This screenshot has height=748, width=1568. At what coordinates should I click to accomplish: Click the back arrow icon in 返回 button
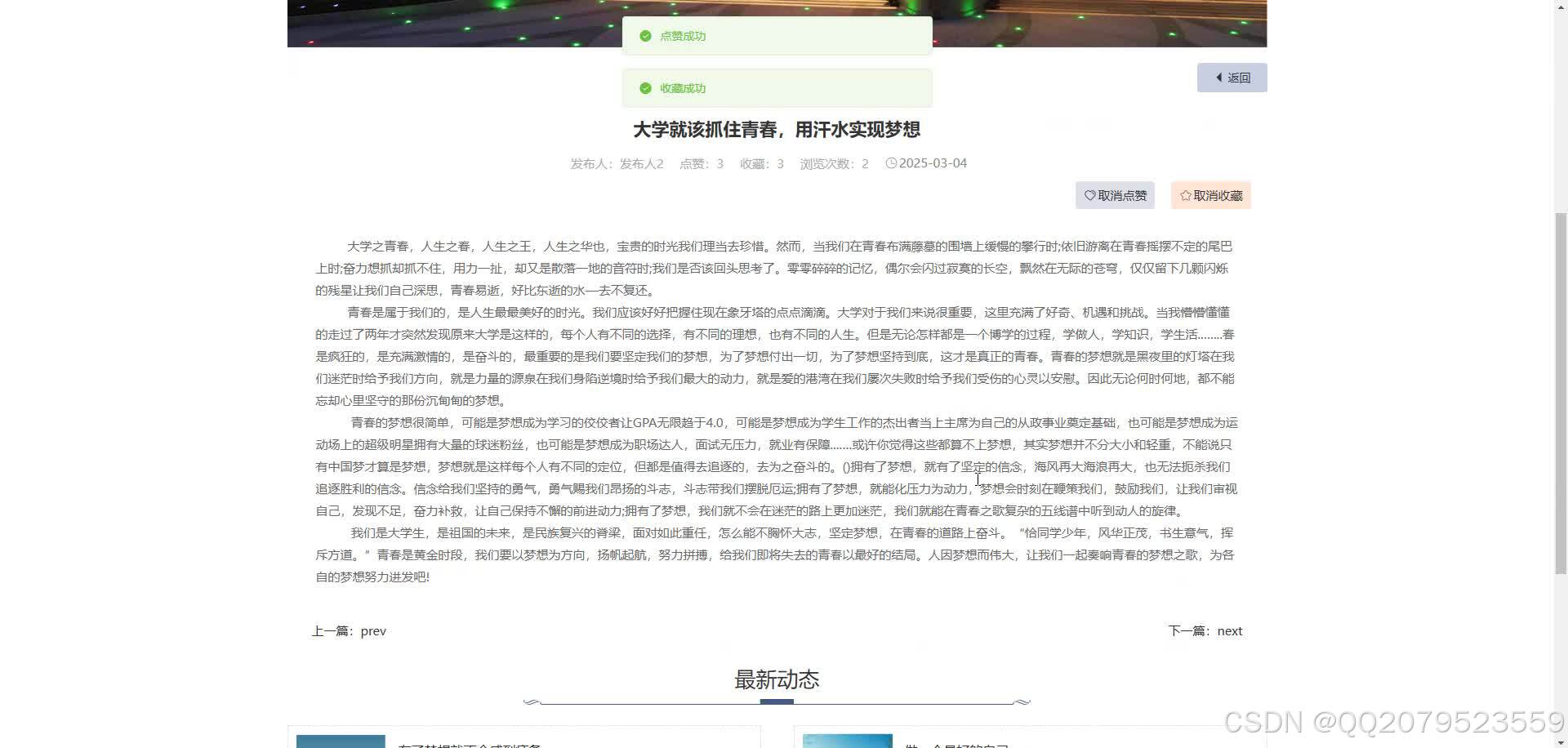tap(1218, 77)
